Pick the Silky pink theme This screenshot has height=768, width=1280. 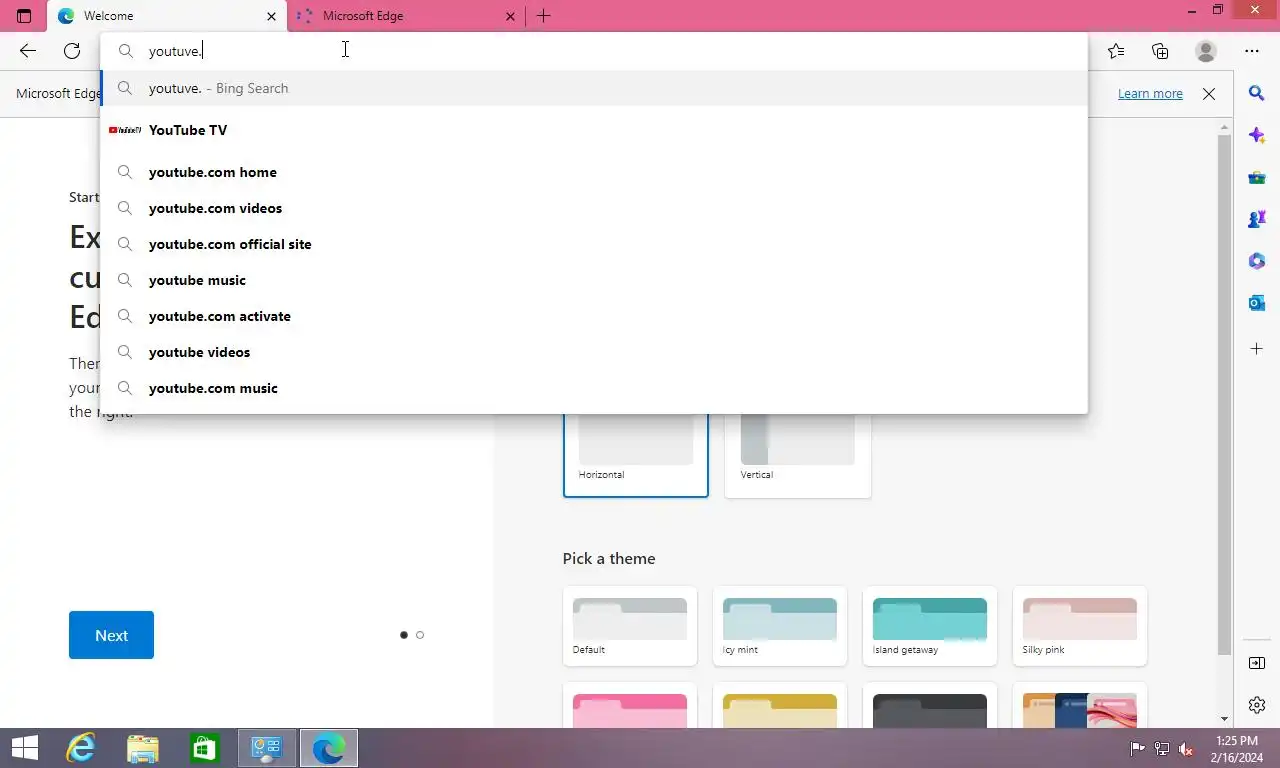[1080, 626]
